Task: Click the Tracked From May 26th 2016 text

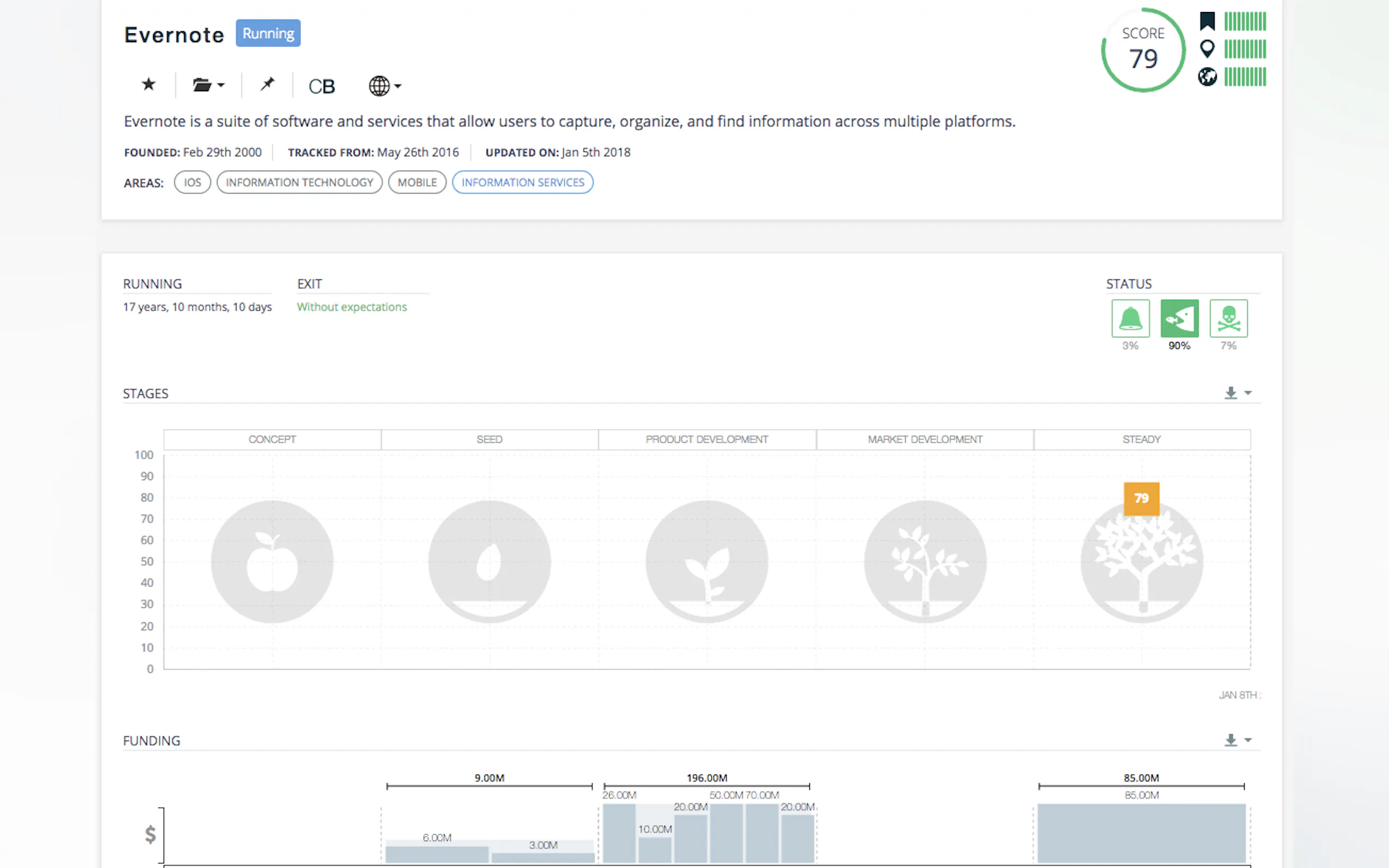Action: click(373, 152)
